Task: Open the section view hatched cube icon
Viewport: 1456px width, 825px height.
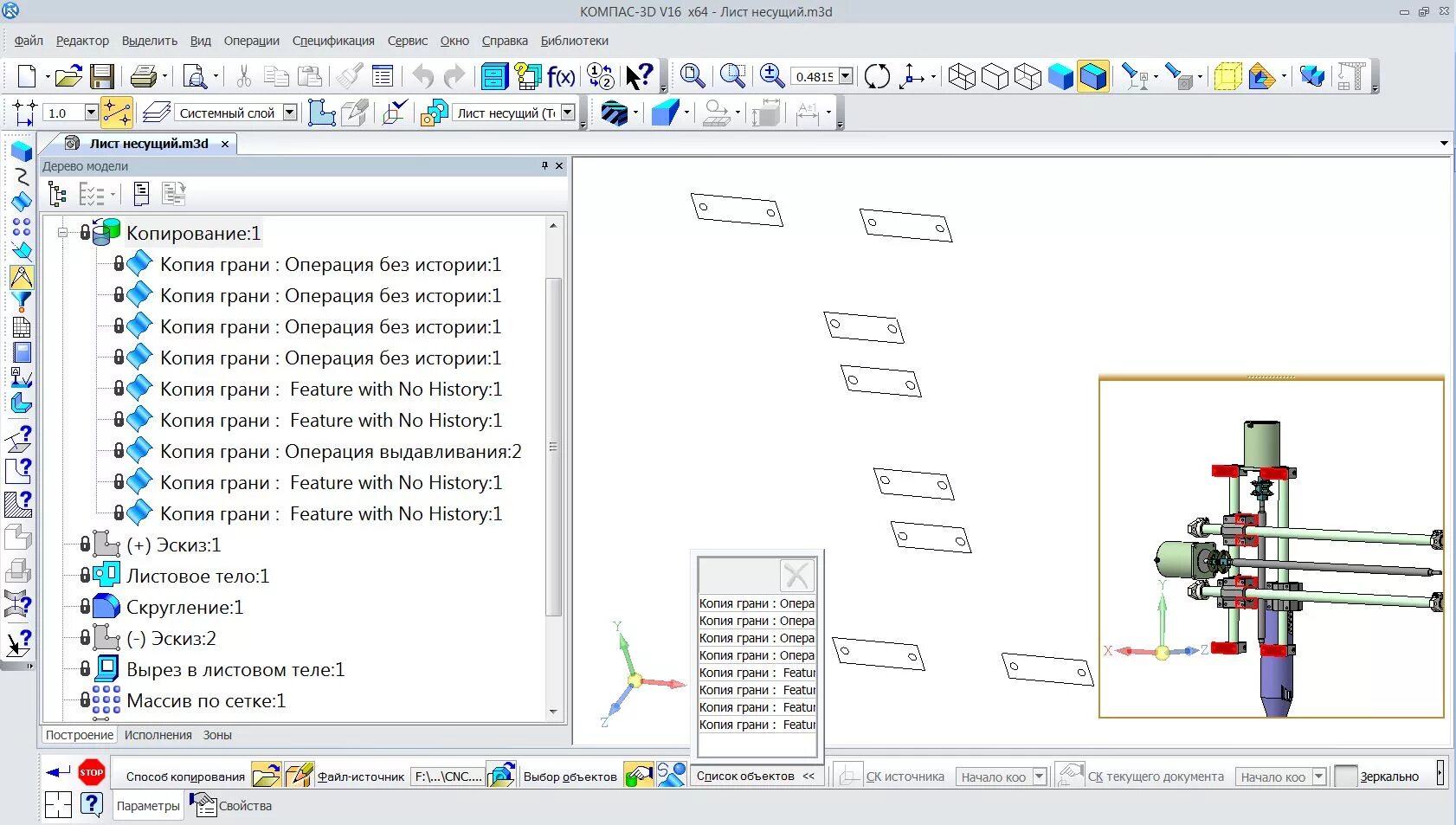Action: click(x=614, y=113)
